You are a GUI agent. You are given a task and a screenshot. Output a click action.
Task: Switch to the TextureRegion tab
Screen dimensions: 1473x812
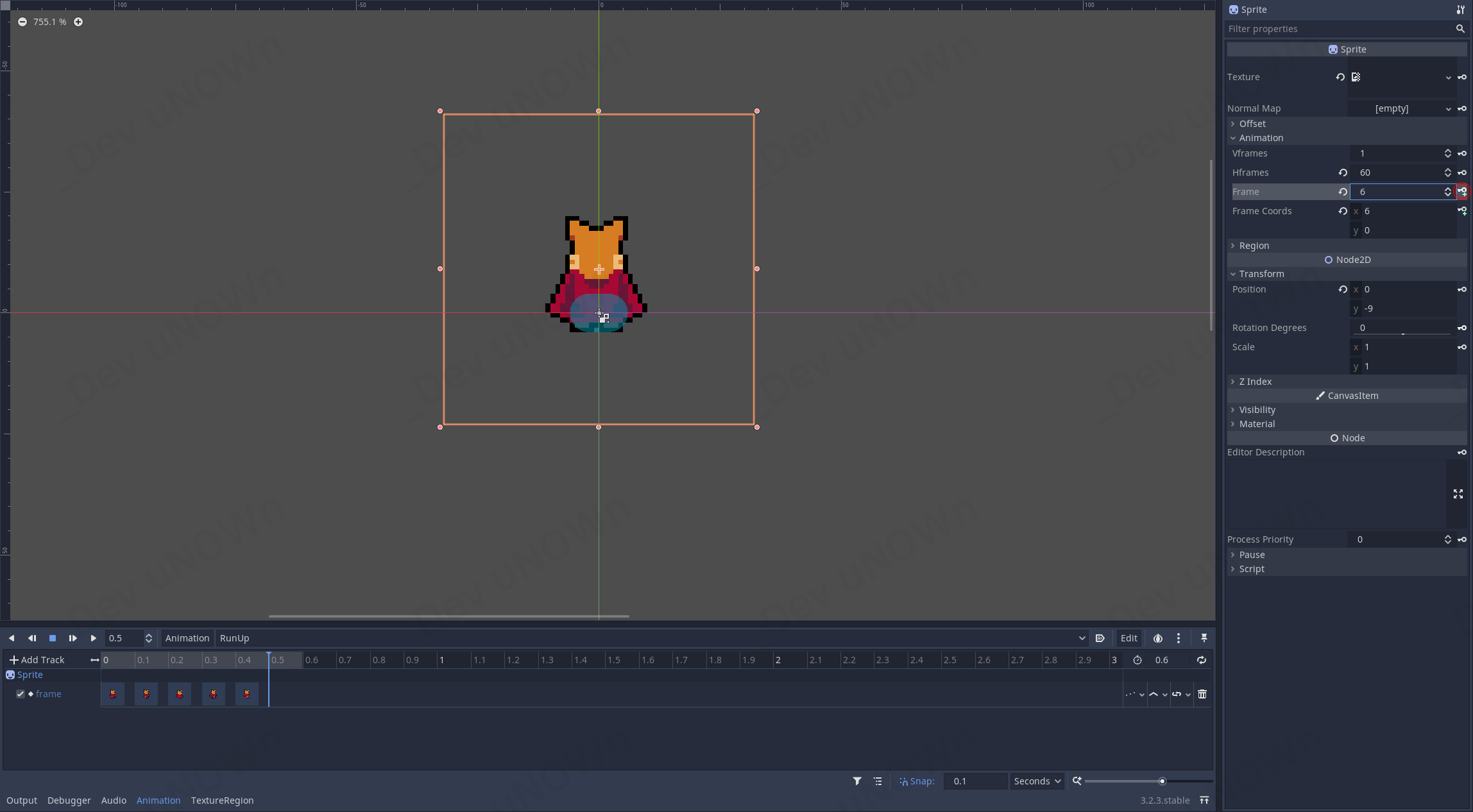pos(222,800)
